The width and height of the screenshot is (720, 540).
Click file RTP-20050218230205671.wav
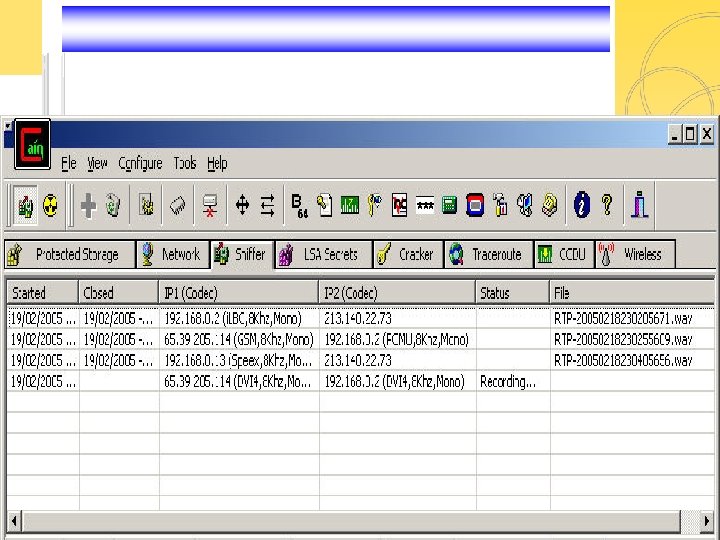click(x=623, y=318)
